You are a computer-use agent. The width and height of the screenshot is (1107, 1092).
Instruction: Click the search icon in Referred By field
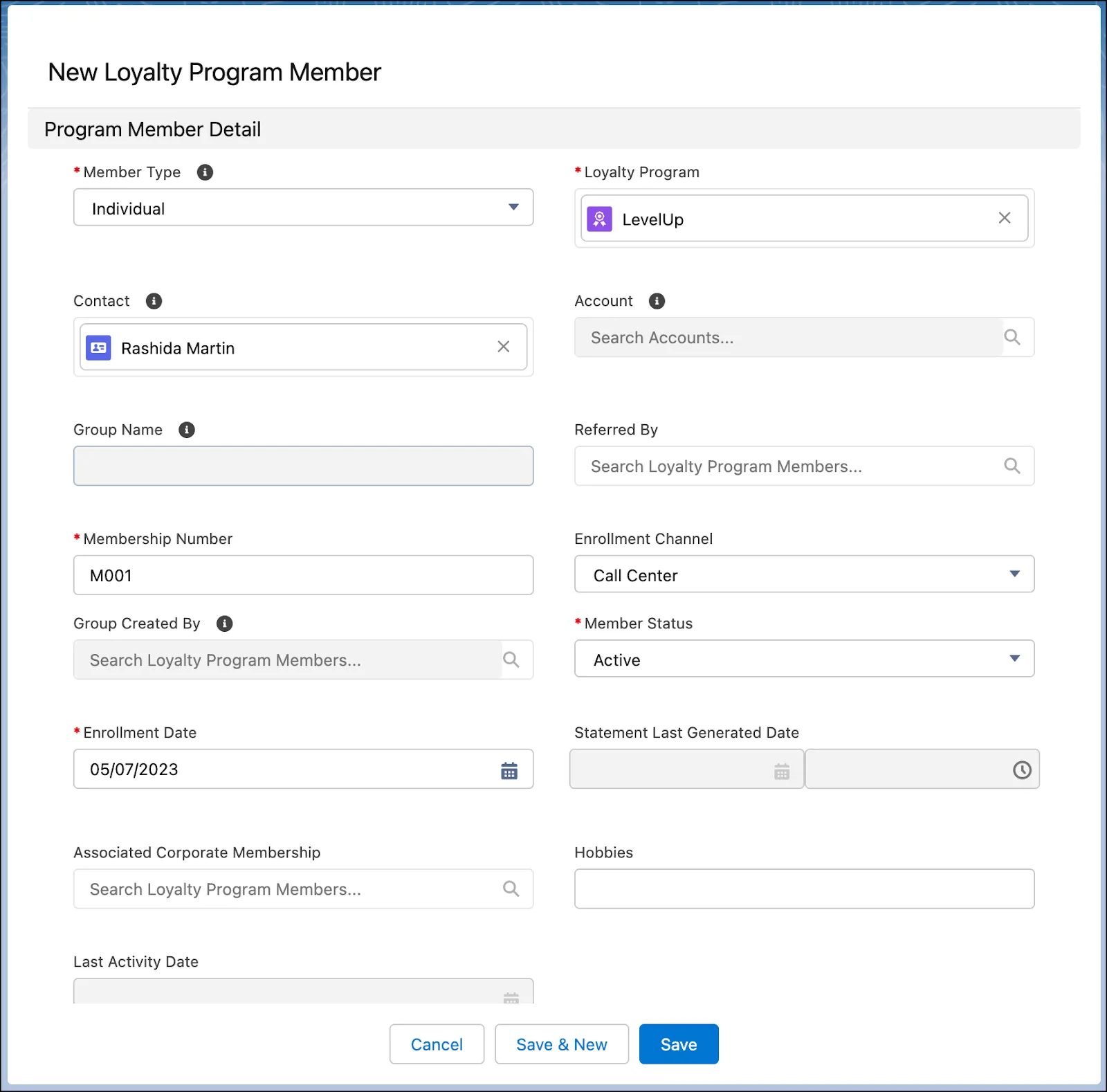(x=1012, y=466)
